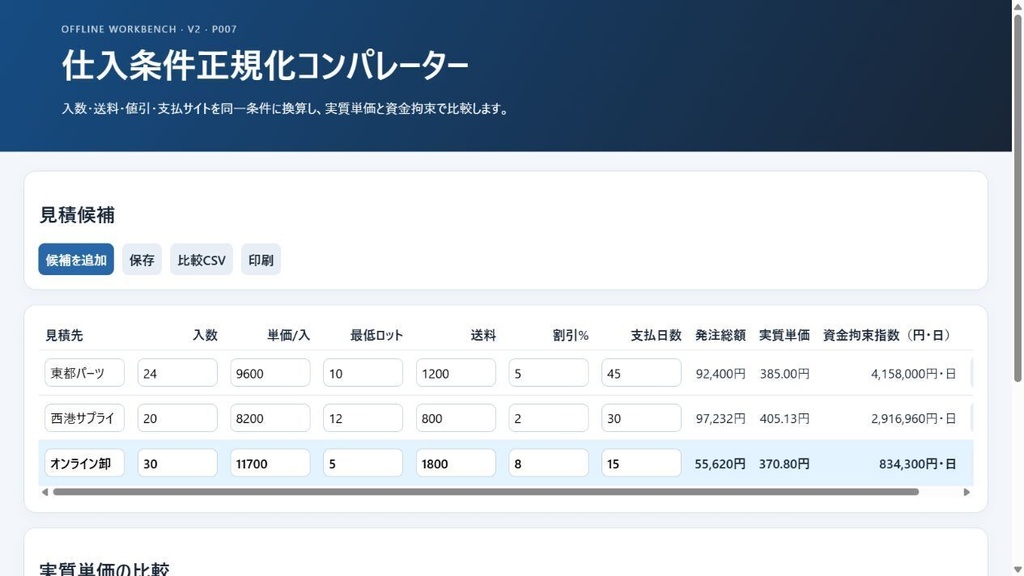Click the 支払日数 column header
This screenshot has height=576, width=1024.
(656, 335)
